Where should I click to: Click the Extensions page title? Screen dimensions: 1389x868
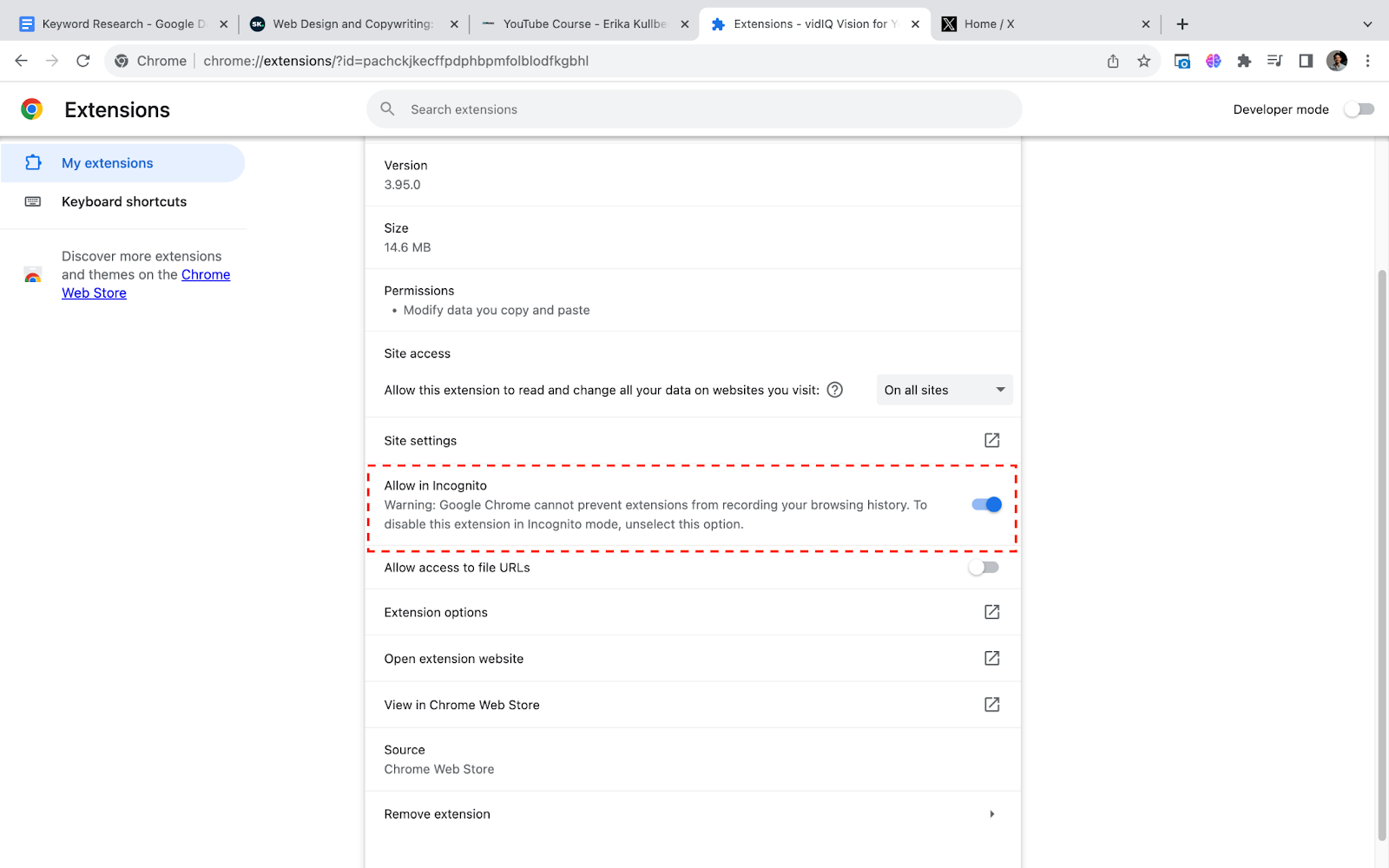117,109
